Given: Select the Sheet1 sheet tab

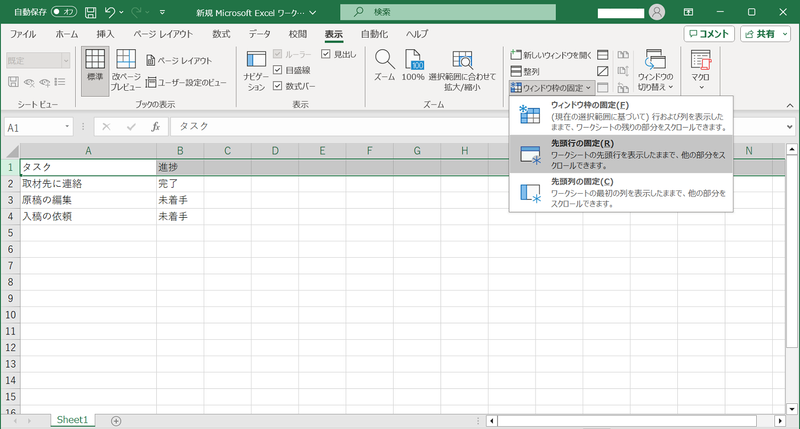Looking at the screenshot, I should point(72,420).
